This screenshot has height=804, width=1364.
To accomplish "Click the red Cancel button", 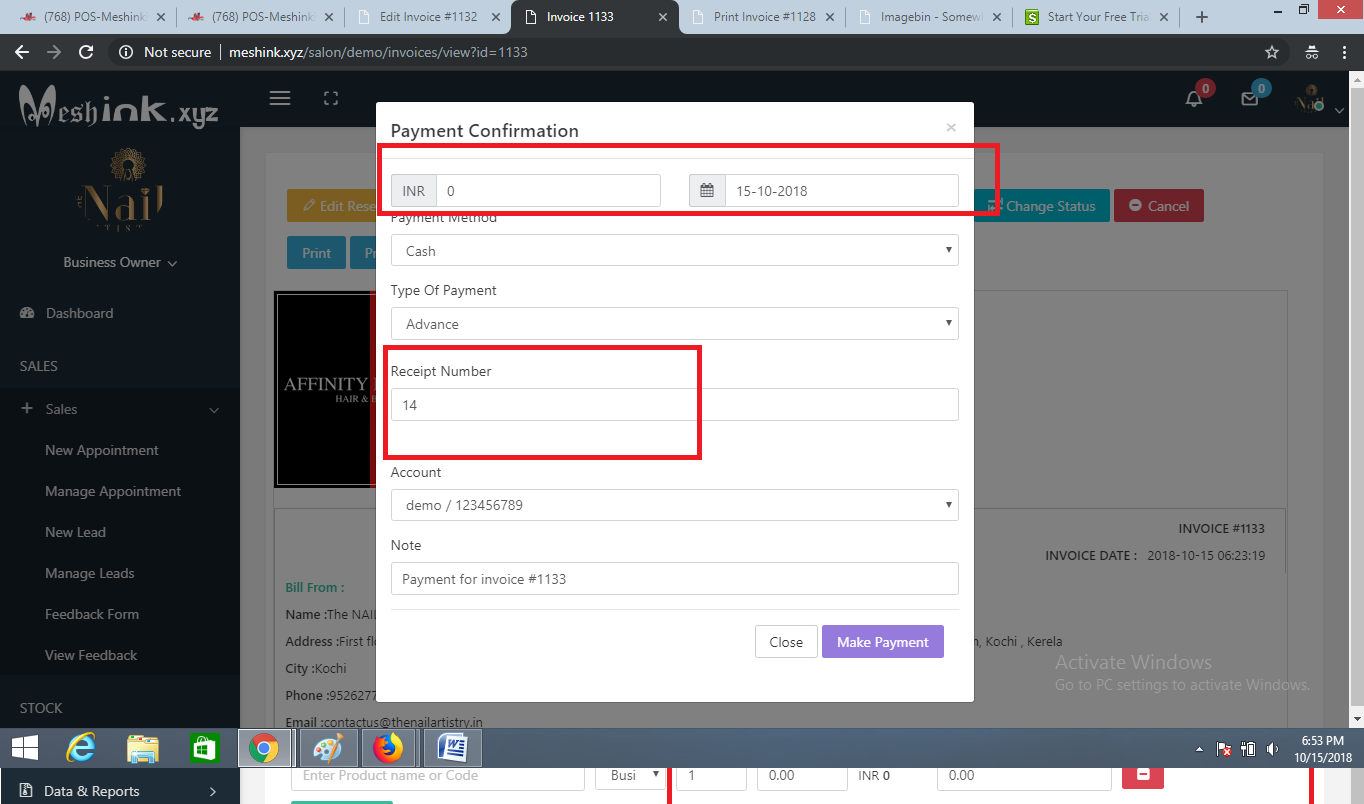I will pyautogui.click(x=1159, y=206).
